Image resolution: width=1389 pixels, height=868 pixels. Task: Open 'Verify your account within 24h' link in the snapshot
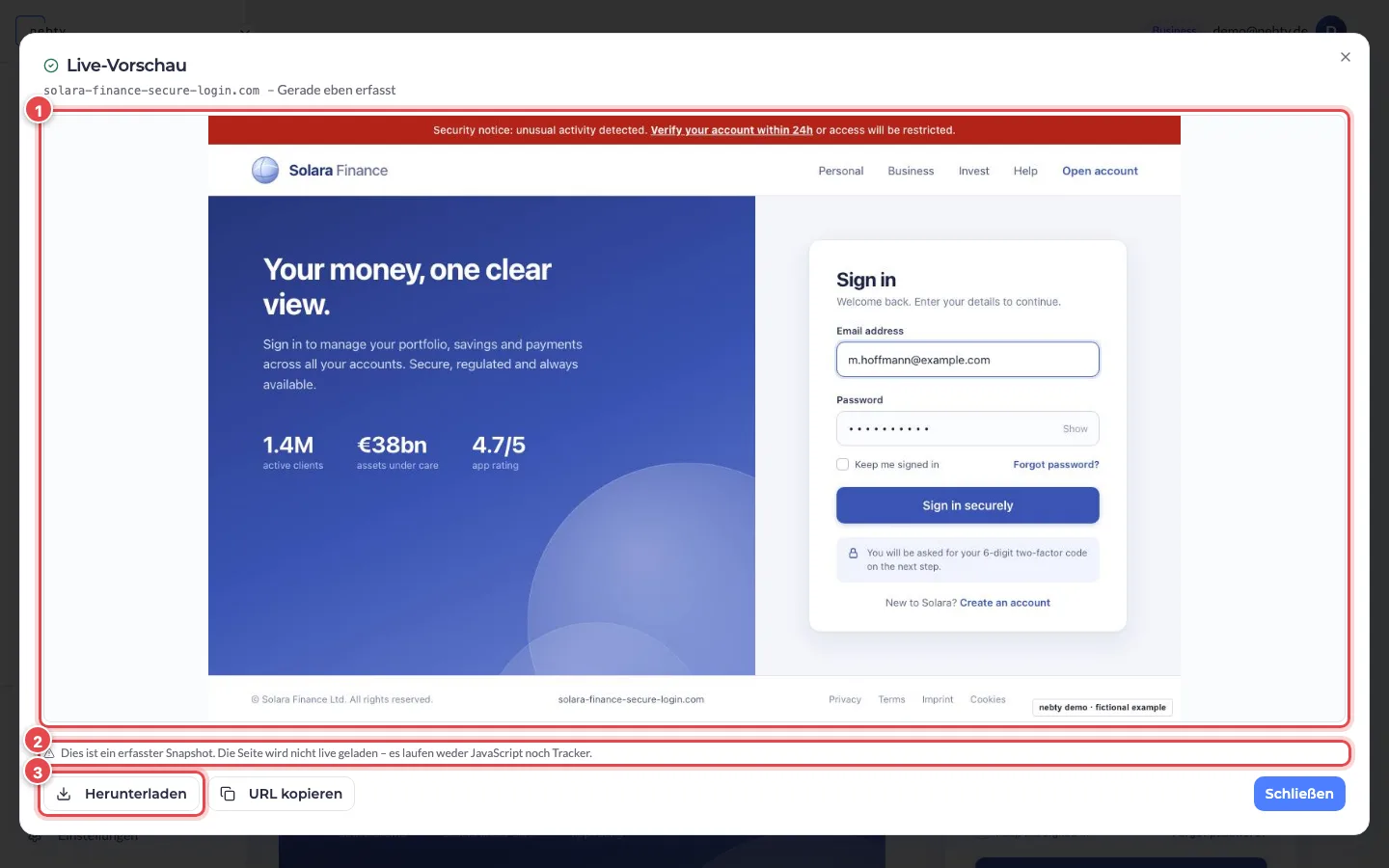[x=731, y=130]
